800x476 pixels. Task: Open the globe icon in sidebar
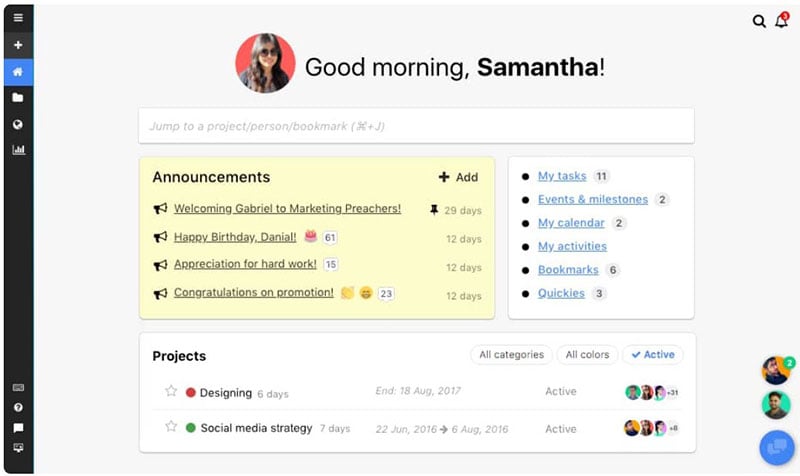[x=18, y=124]
